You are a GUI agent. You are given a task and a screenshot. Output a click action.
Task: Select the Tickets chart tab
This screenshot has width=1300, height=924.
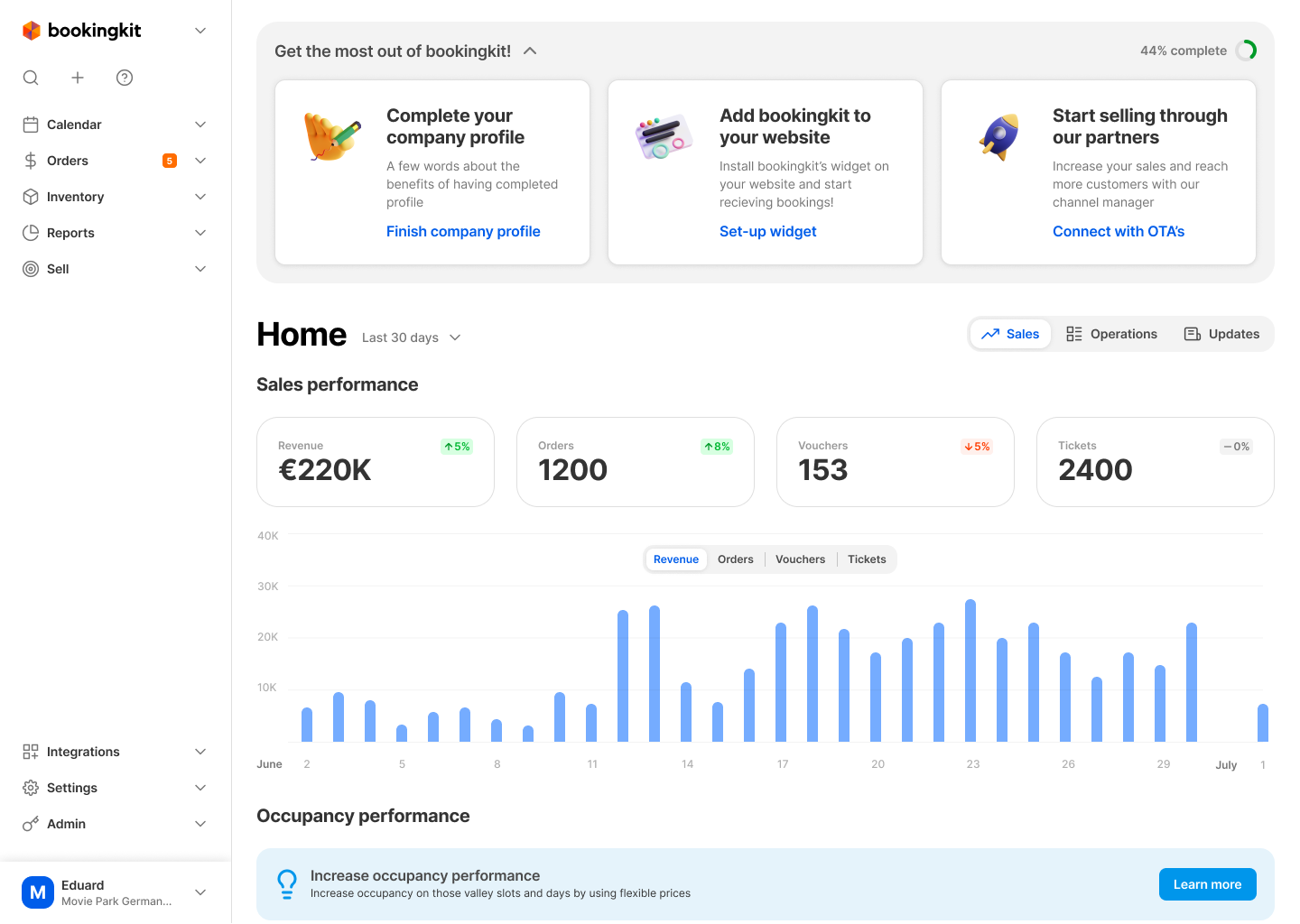click(x=867, y=559)
